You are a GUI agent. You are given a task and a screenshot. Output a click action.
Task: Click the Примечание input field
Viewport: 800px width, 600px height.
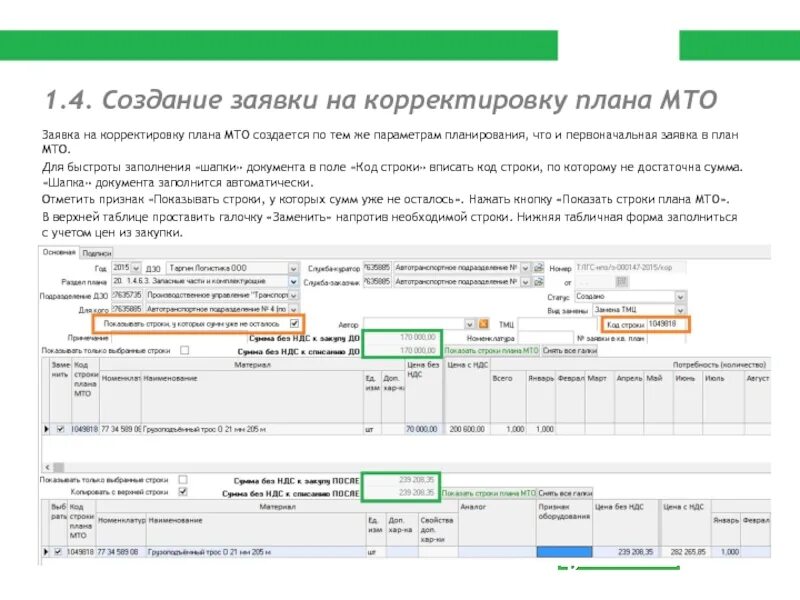(179, 338)
